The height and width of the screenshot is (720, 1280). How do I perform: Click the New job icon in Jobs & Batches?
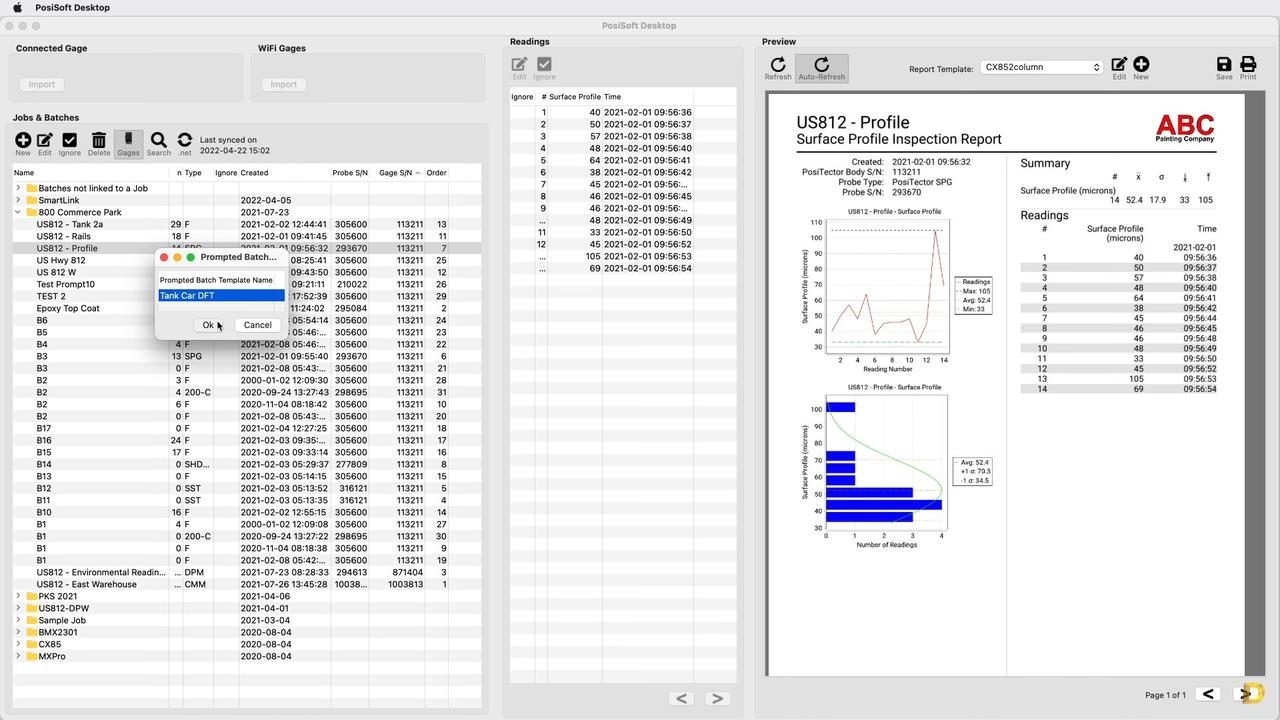(x=23, y=141)
